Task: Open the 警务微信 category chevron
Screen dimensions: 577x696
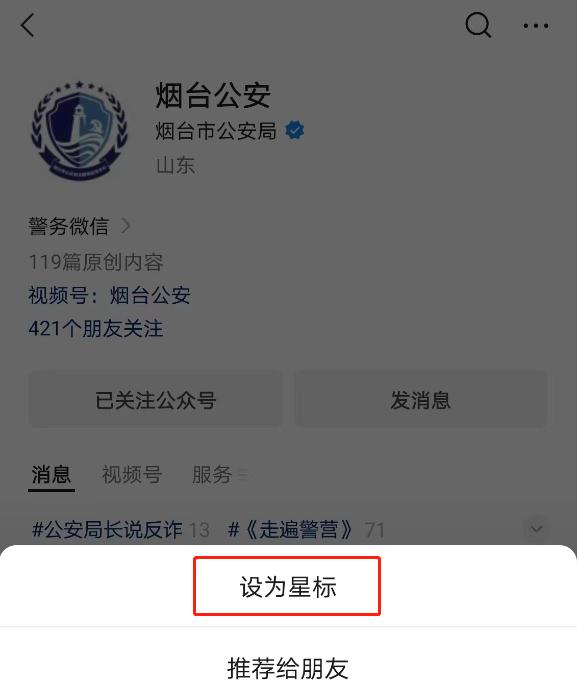Action: click(126, 226)
